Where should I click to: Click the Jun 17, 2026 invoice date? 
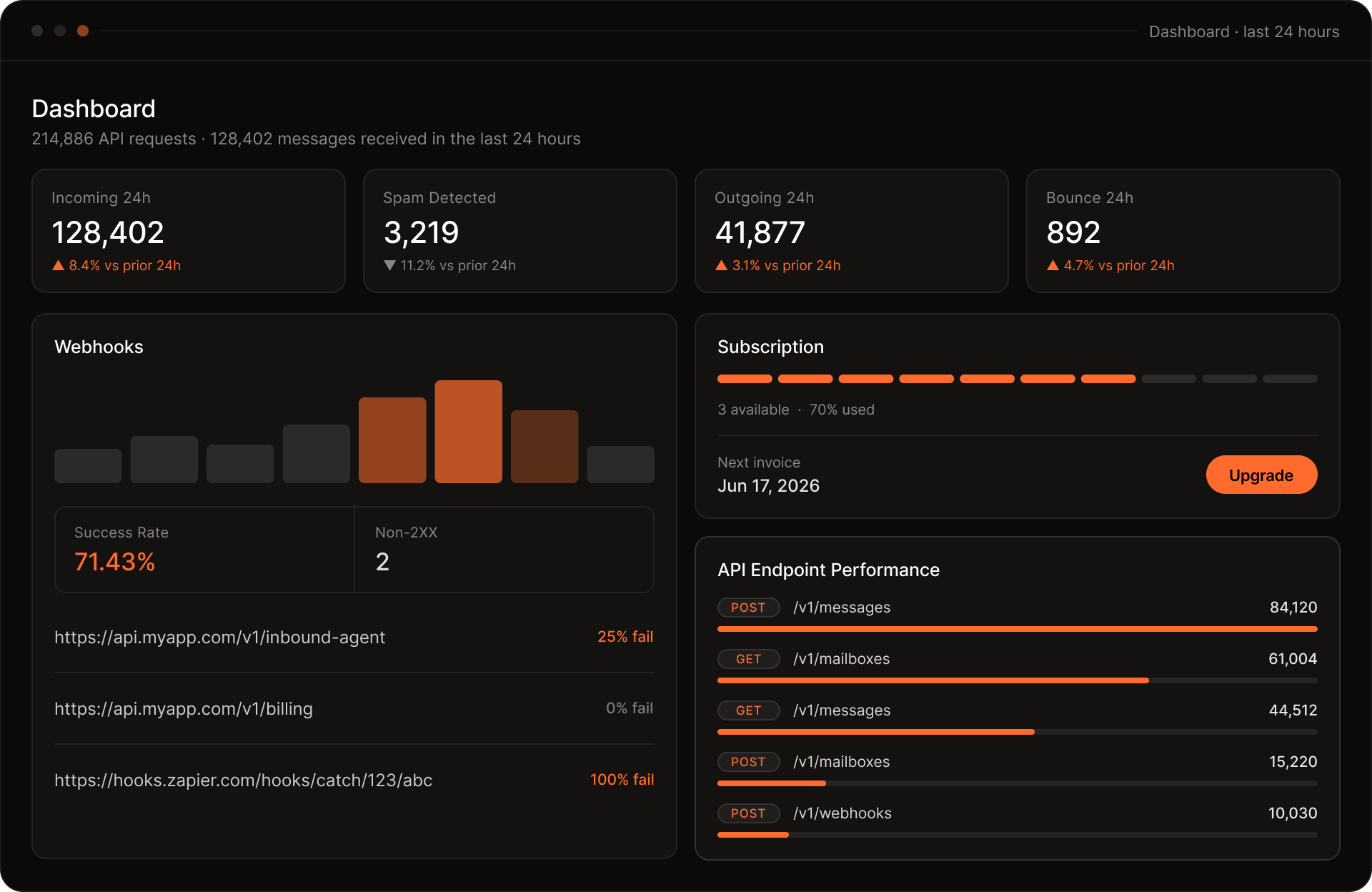pyautogui.click(x=768, y=486)
